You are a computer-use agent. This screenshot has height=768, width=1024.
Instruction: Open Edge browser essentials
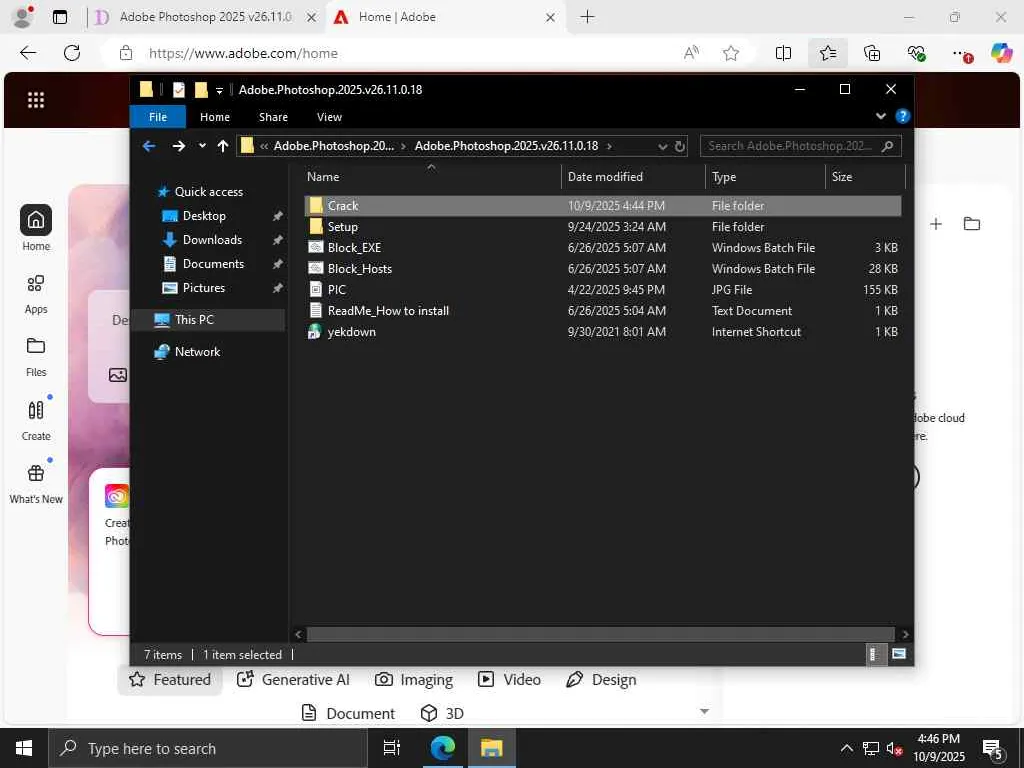[916, 53]
